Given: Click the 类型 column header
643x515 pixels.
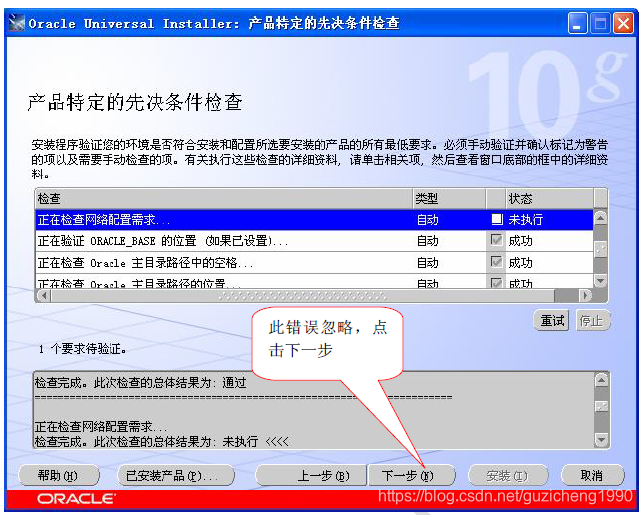Looking at the screenshot, I should 449,199.
